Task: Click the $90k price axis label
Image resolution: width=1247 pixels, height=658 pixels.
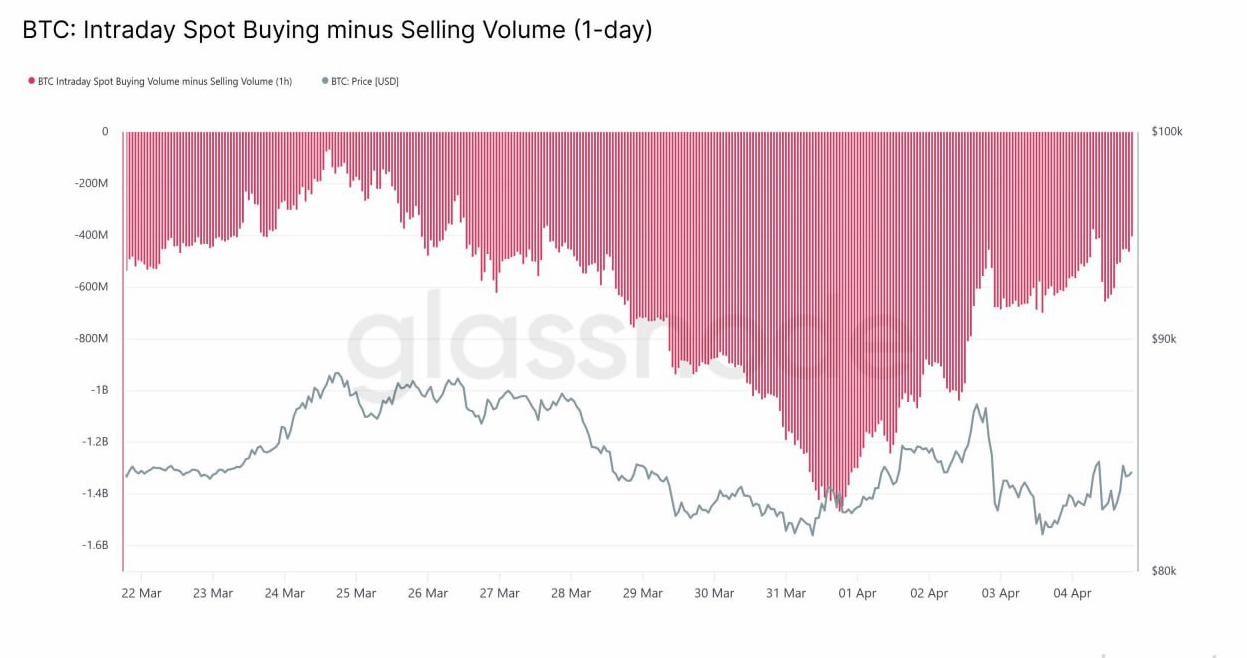Action: point(1165,339)
